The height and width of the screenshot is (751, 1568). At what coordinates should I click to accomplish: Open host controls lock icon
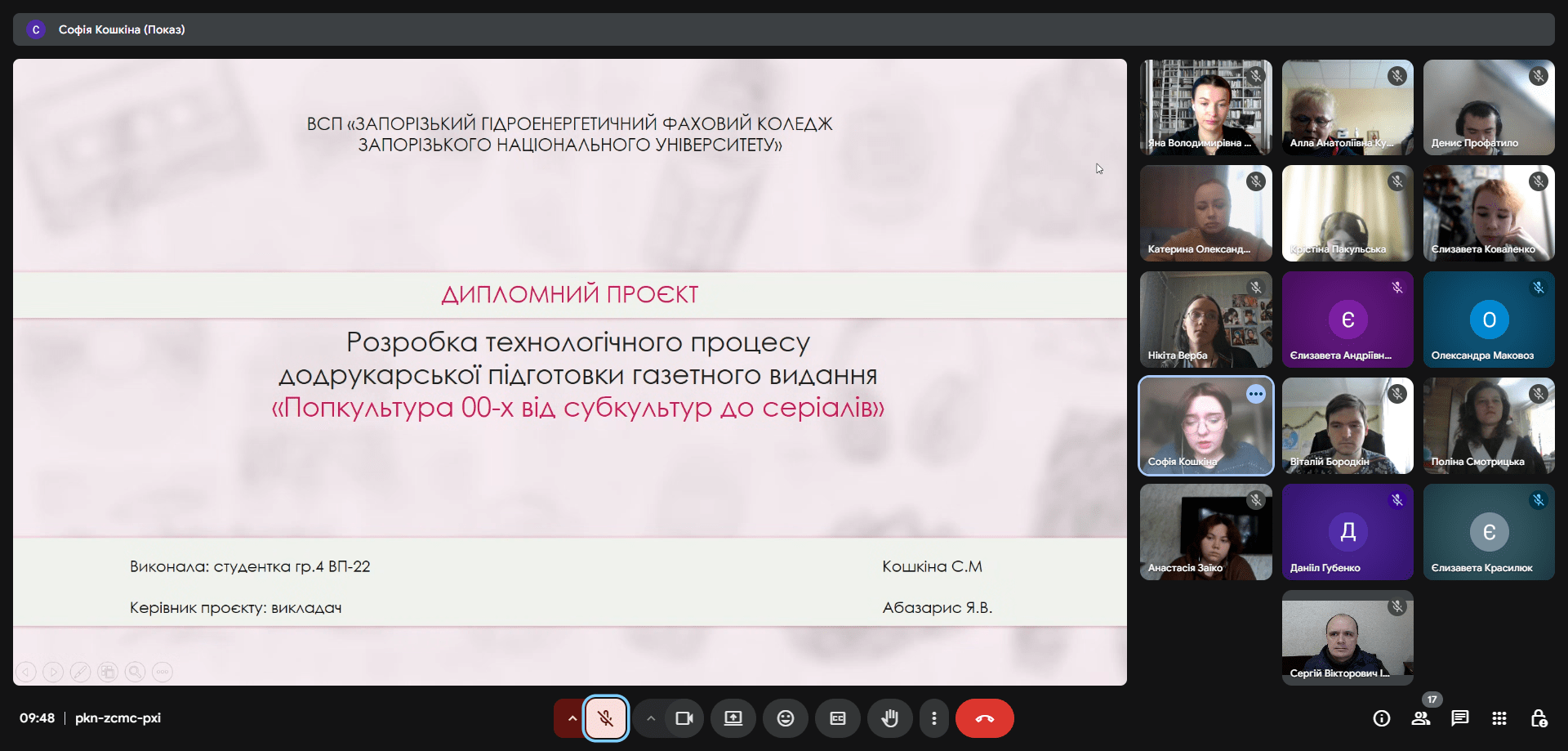point(1538,718)
